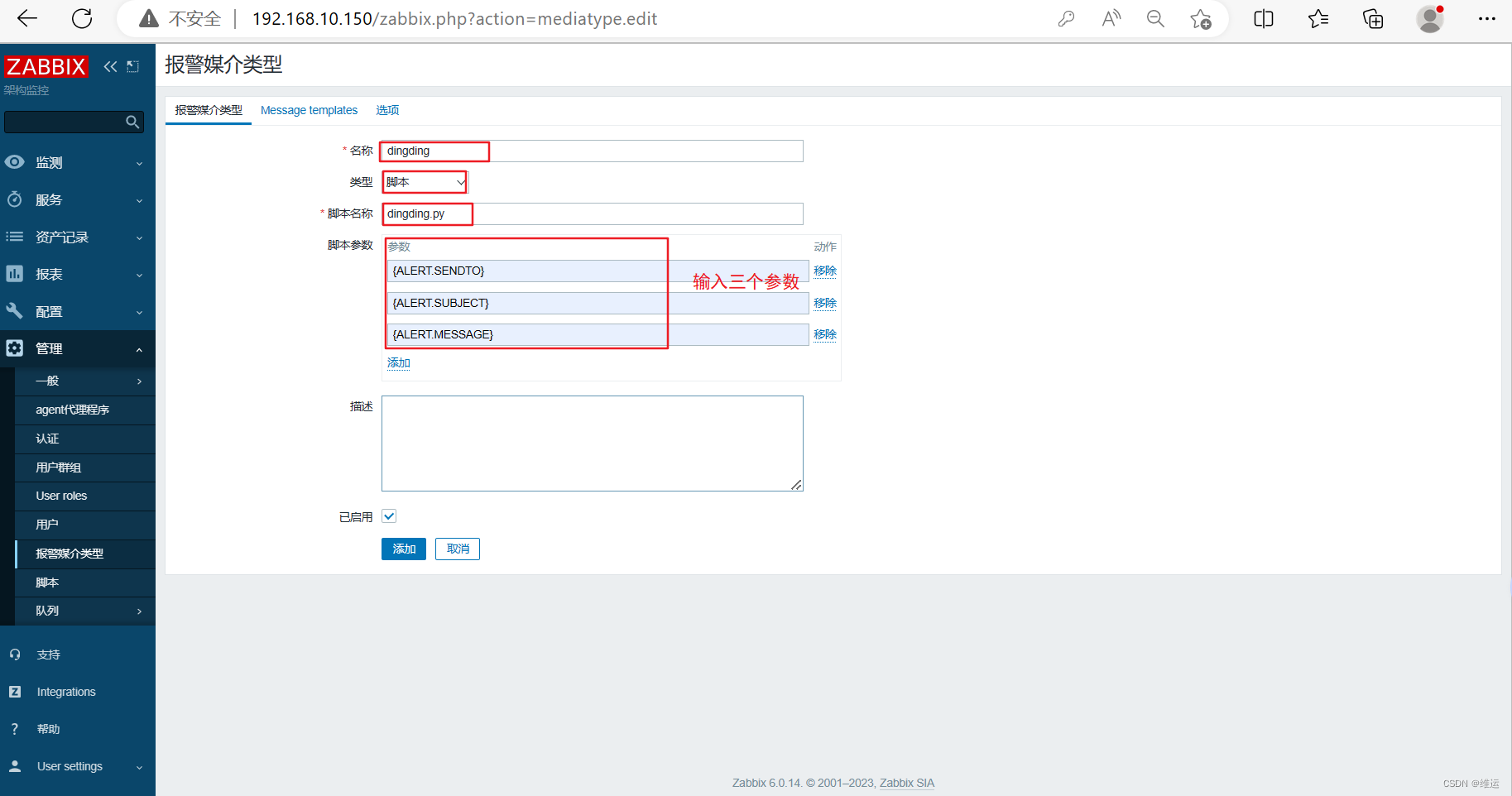The image size is (1512, 796).
Task: Open the saved password key icon
Action: [1066, 18]
